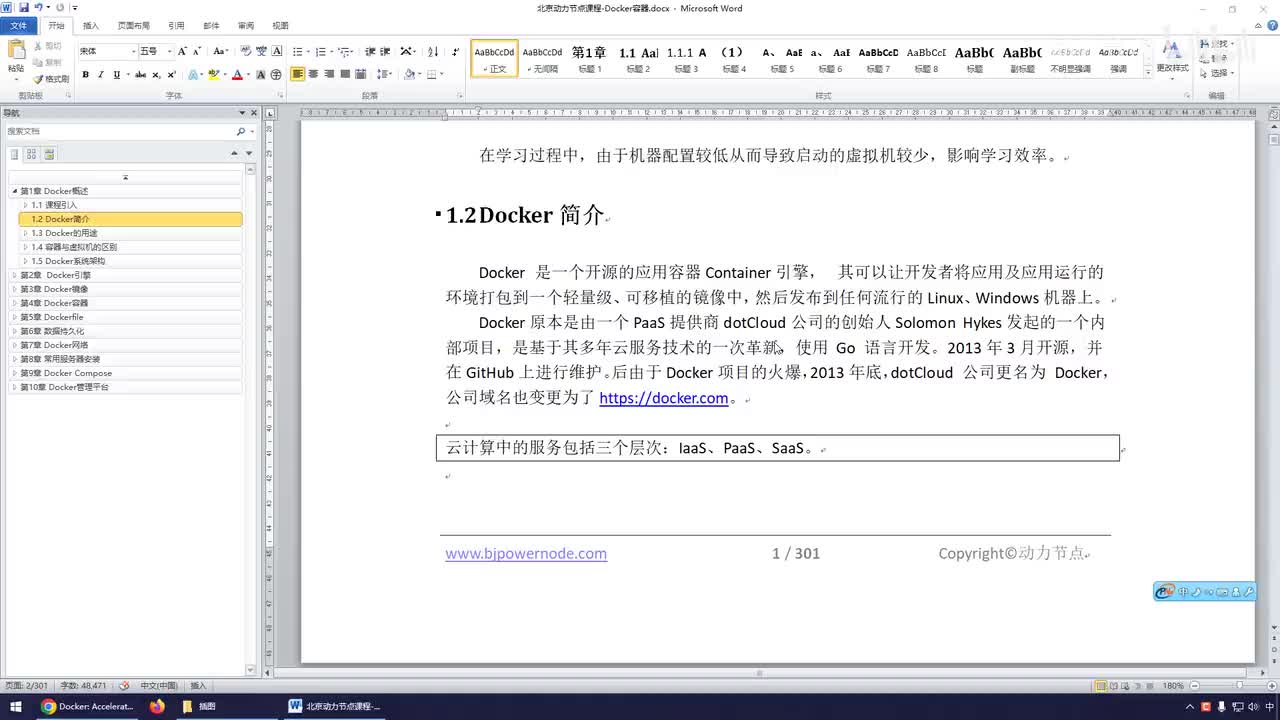Toggle Center alignment
The height and width of the screenshot is (720, 1280).
pyautogui.click(x=313, y=74)
